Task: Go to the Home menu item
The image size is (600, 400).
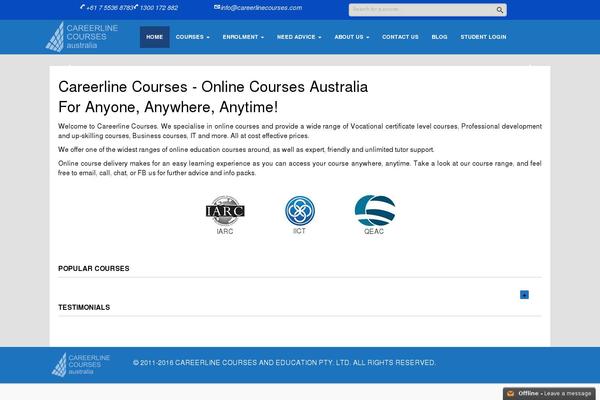Action: click(155, 37)
